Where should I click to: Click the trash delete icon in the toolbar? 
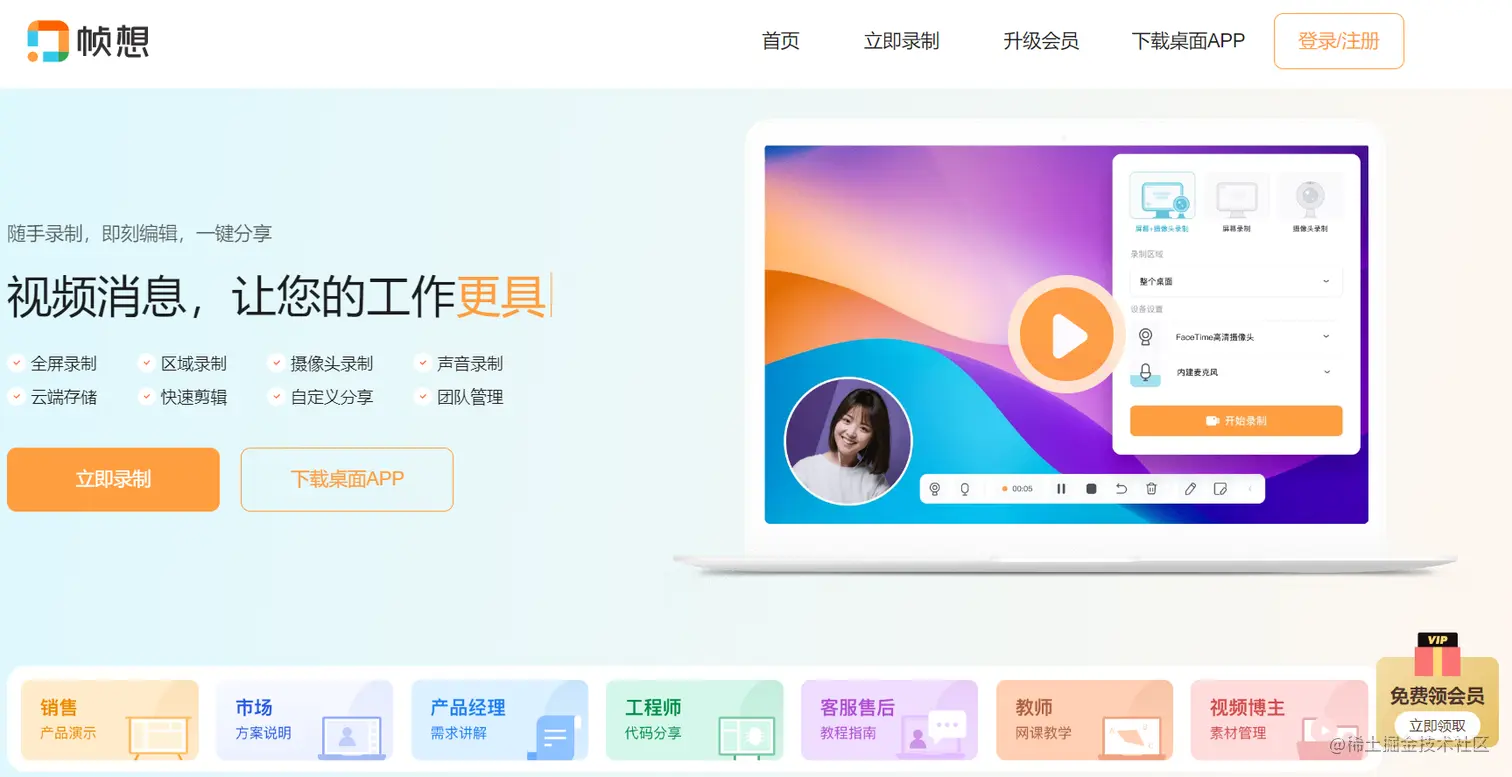pos(1151,489)
